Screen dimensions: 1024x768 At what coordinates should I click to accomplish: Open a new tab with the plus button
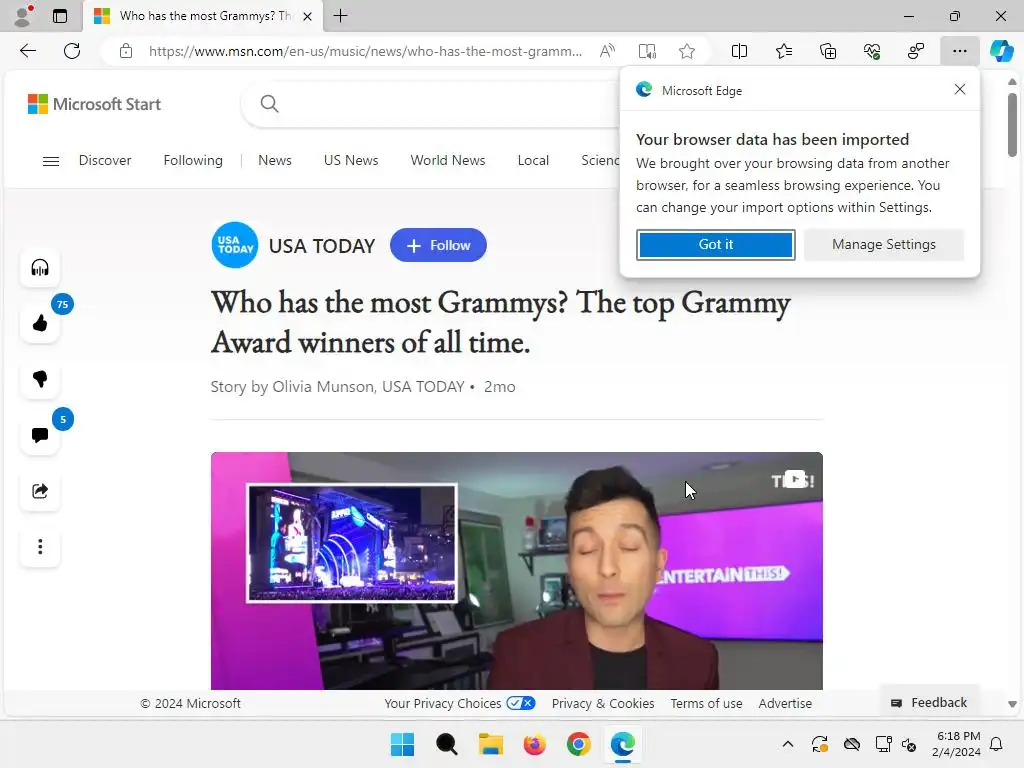pyautogui.click(x=340, y=16)
